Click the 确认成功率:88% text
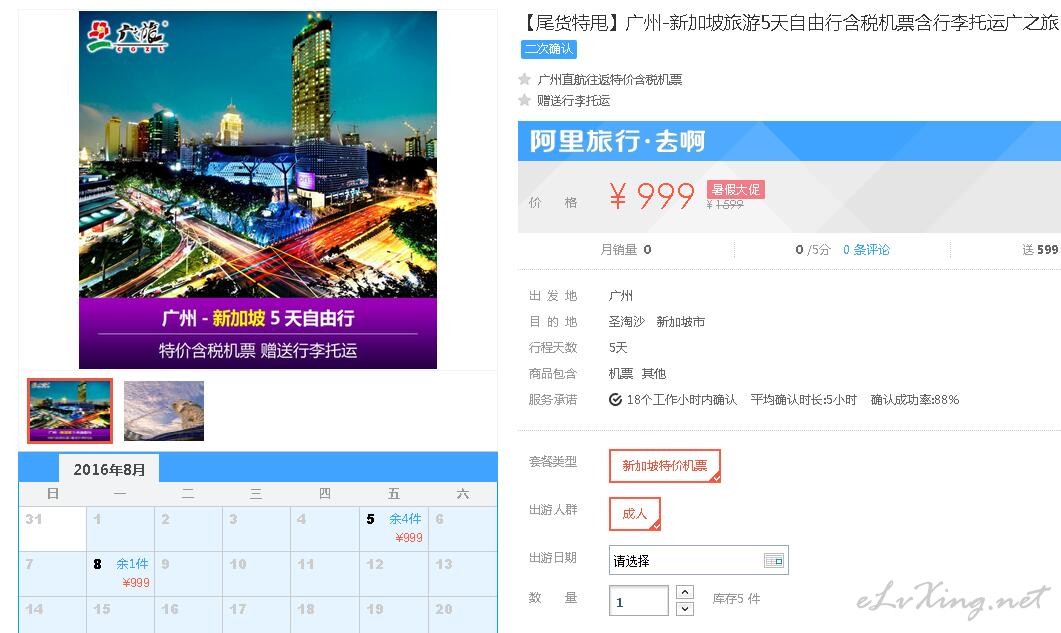 tap(915, 399)
